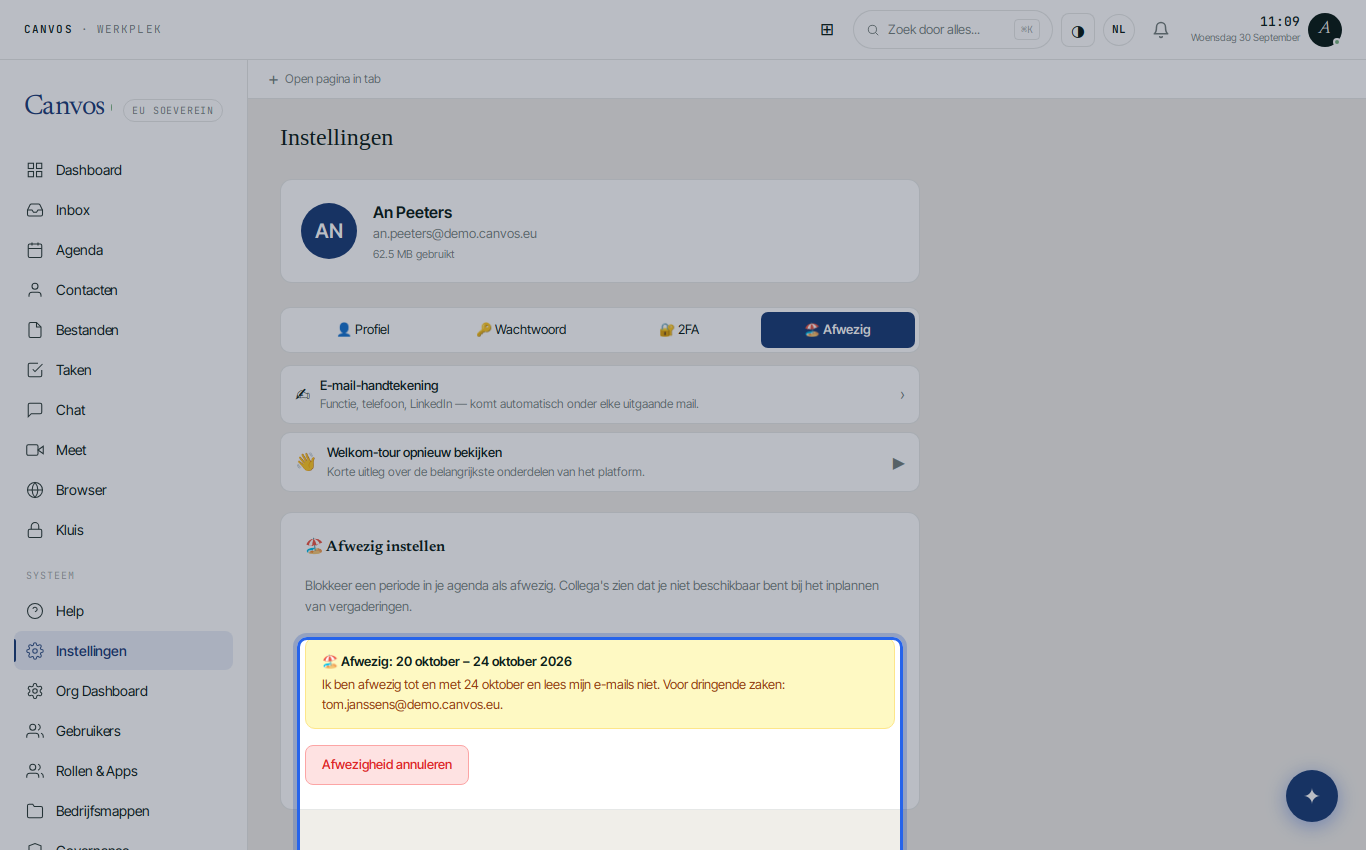The image size is (1366, 850).
Task: Click Open pagina in tab link
Action: 325,79
